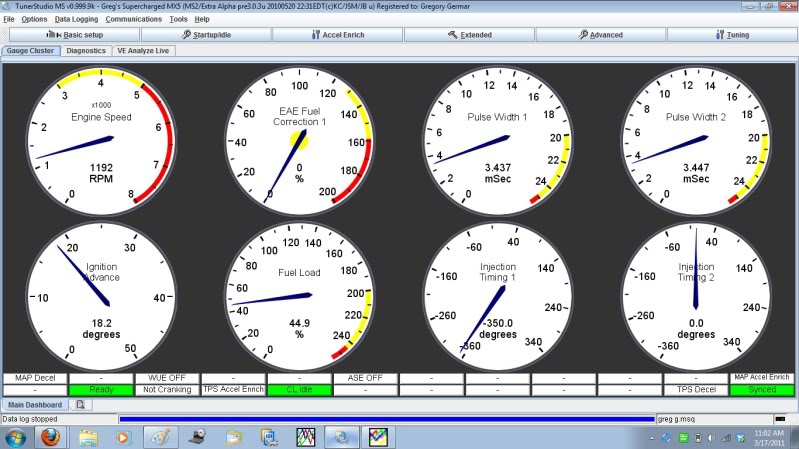
Task: Open the laptop with disc taskbar icon
Action: coord(197,438)
